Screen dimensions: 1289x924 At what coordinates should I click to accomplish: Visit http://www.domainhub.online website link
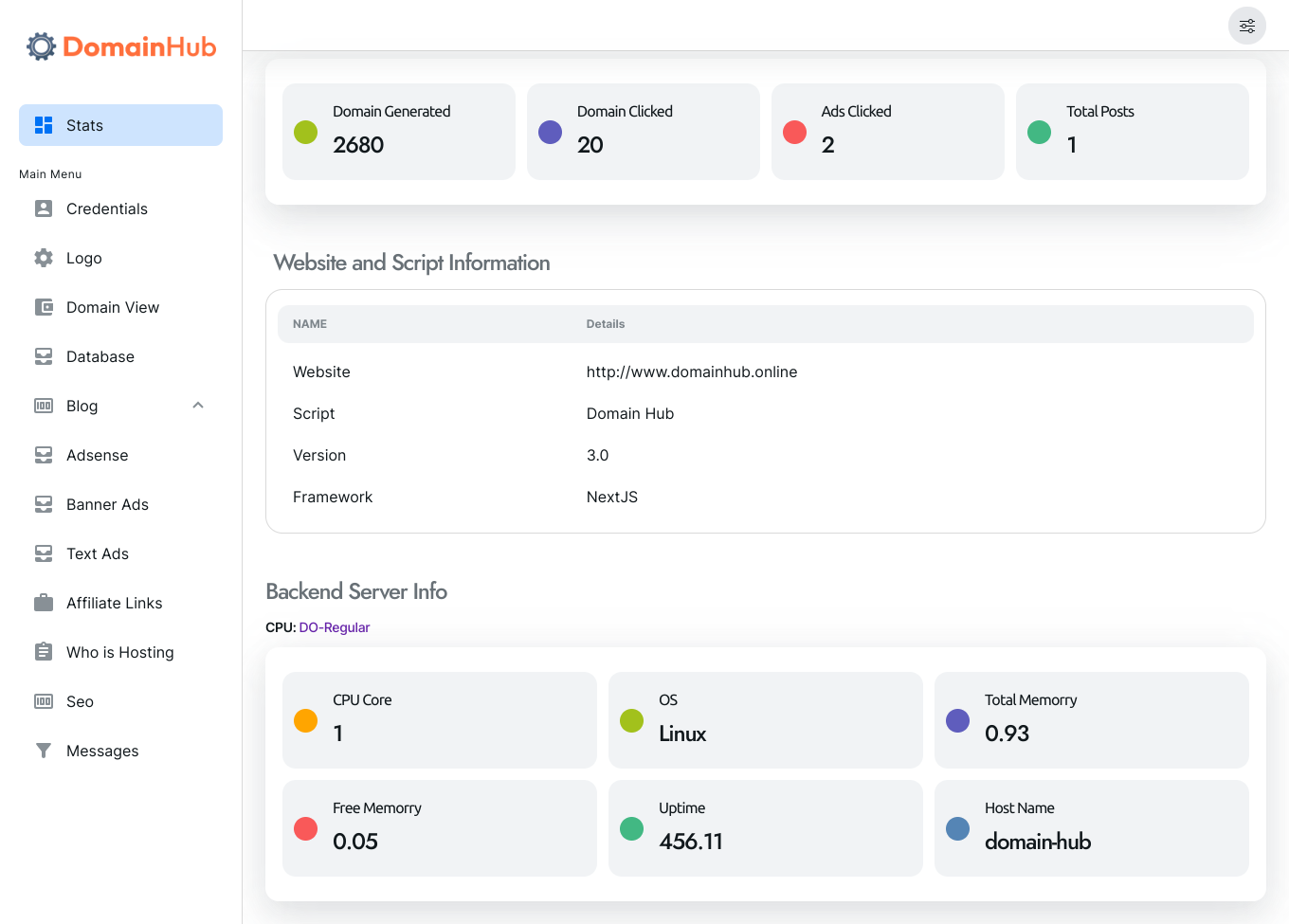tap(692, 371)
